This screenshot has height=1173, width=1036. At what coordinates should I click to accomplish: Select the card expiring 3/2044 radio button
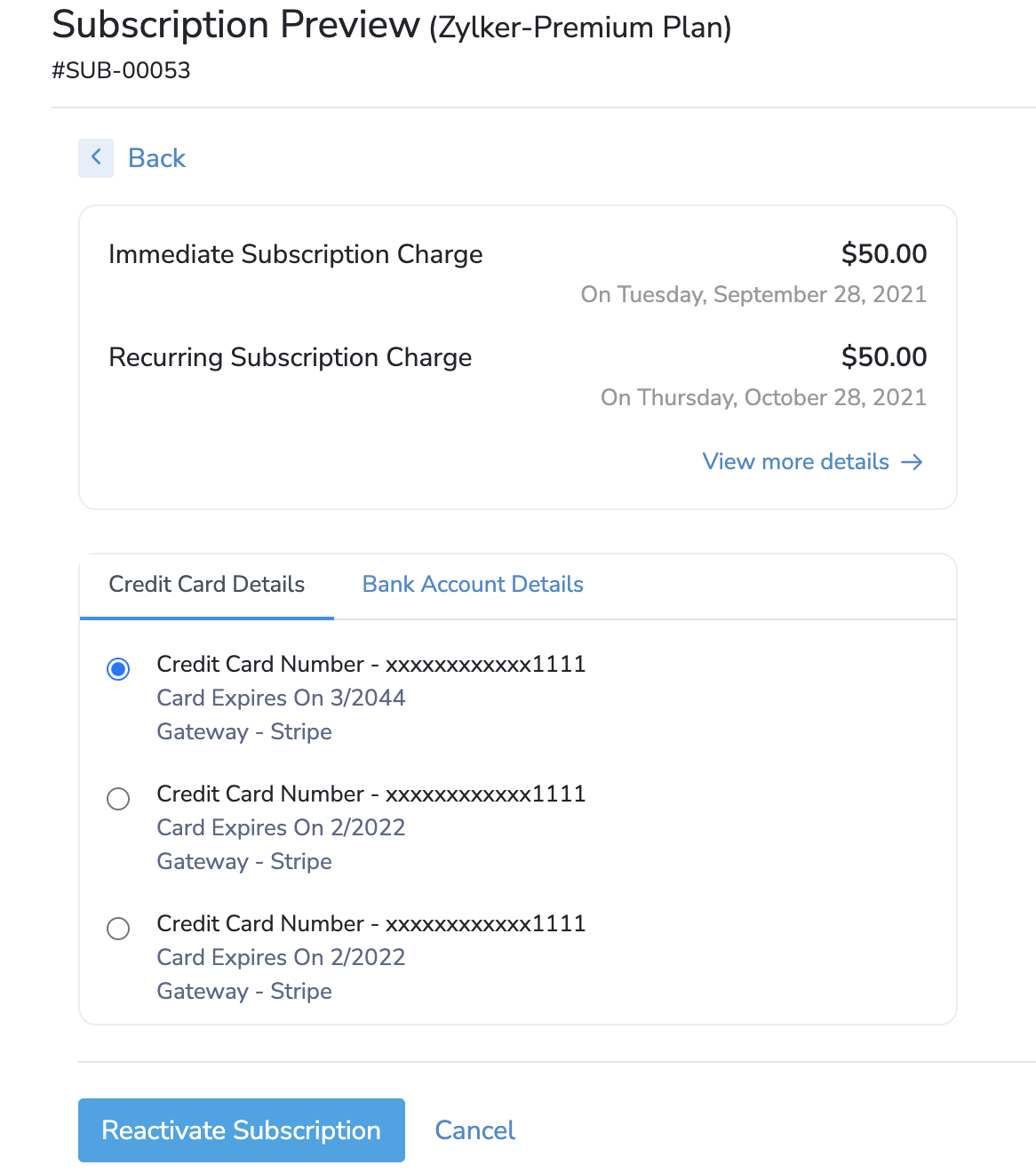(x=118, y=668)
